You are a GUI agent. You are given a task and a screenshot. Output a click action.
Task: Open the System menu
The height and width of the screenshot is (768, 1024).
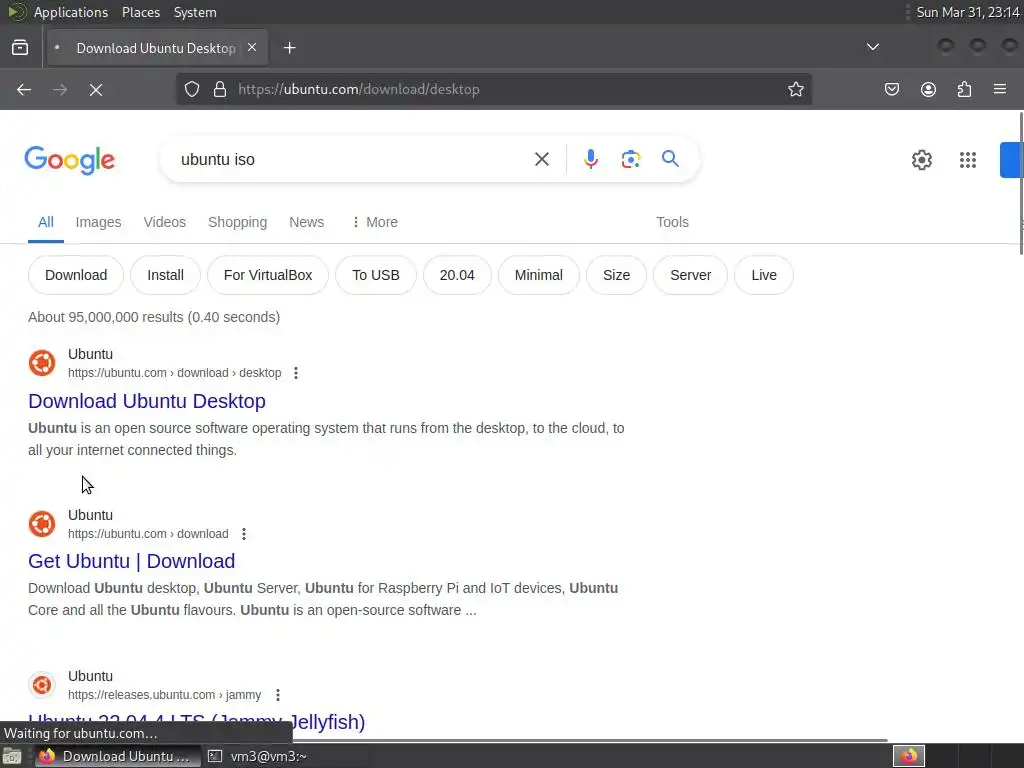[x=195, y=12]
